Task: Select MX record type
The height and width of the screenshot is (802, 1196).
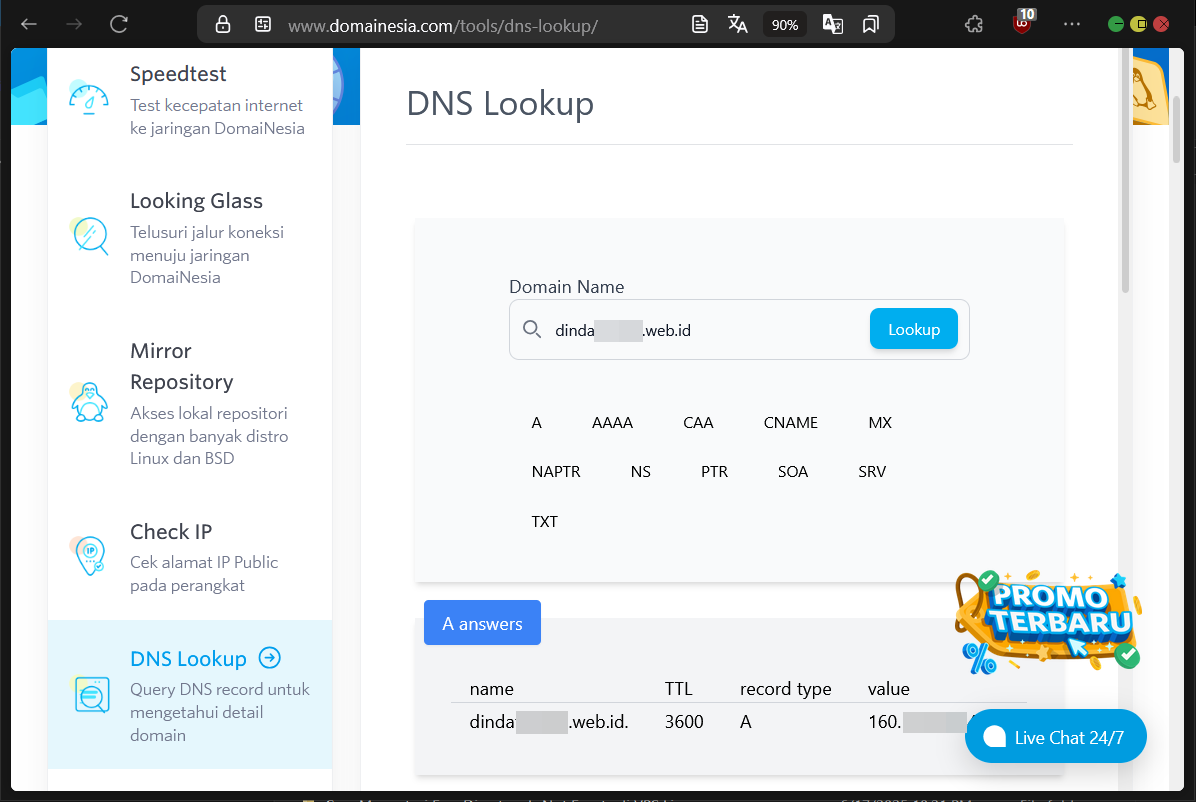Action: pyautogui.click(x=879, y=423)
